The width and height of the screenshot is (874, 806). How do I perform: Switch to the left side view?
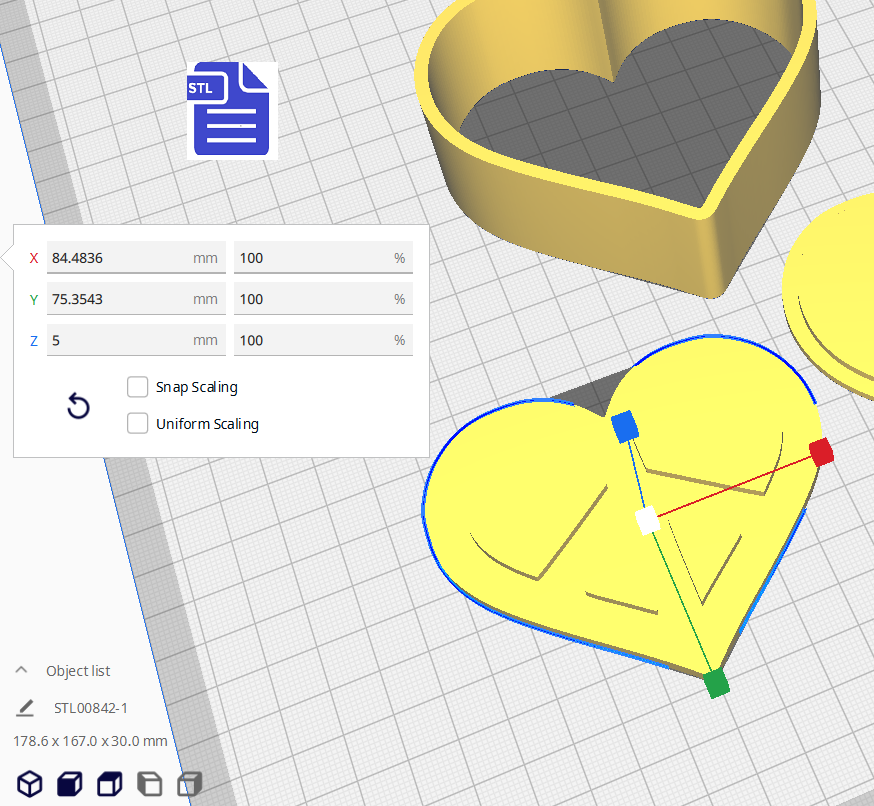coord(149,784)
